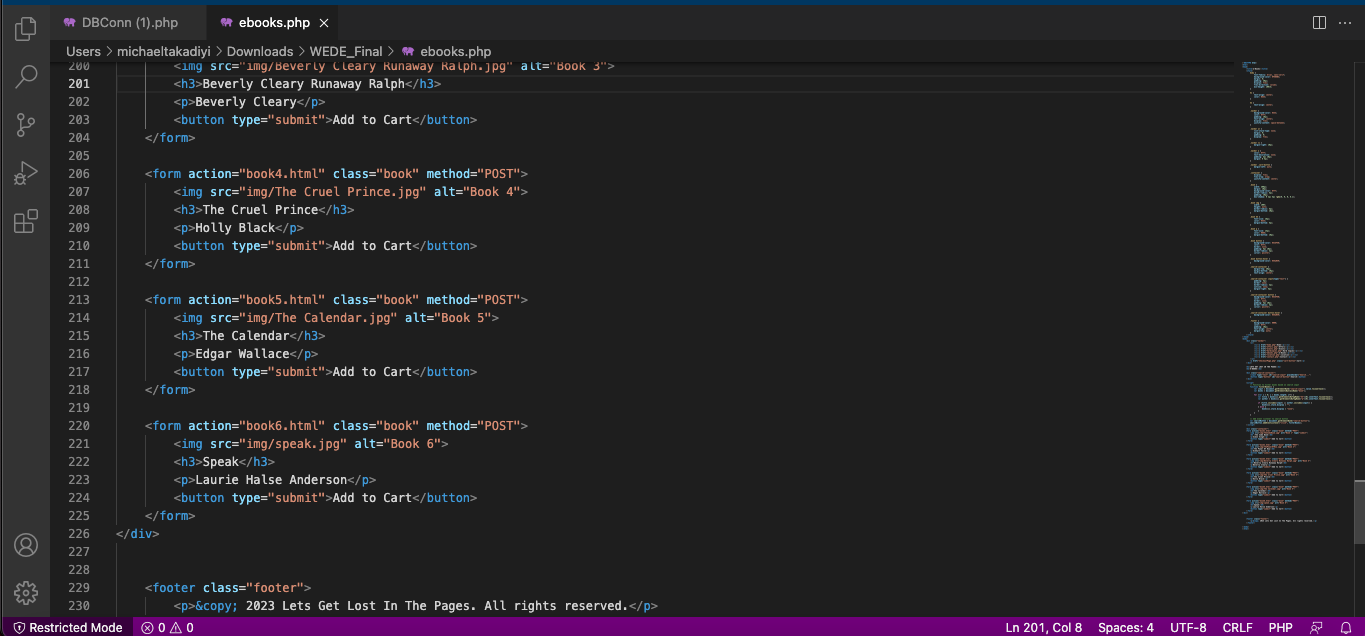Click the "img/speak.jpg" src value
The height and width of the screenshot is (636, 1365).
[x=293, y=443]
